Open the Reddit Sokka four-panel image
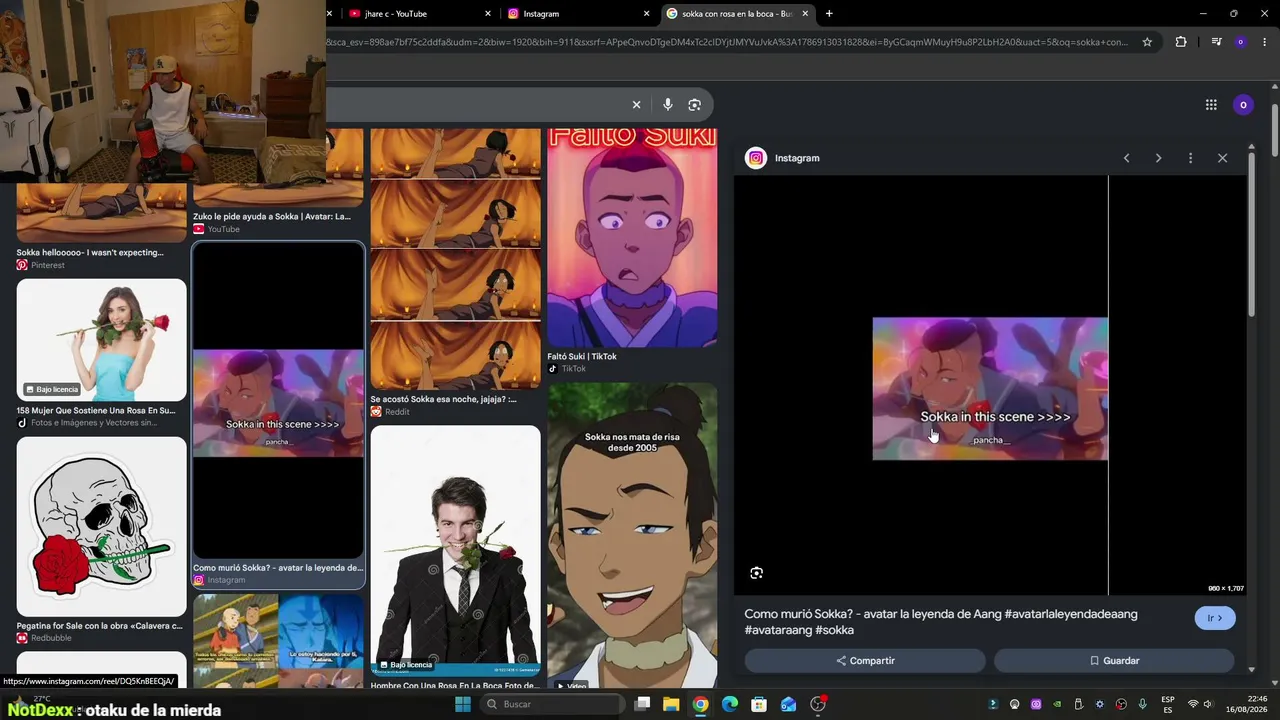The width and height of the screenshot is (1280, 720). click(455, 258)
